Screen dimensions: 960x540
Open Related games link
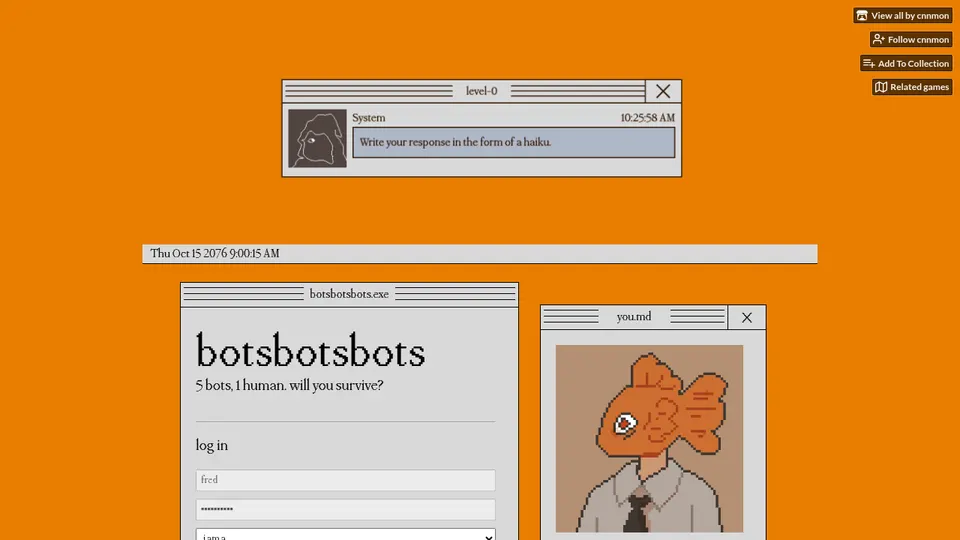tap(912, 87)
